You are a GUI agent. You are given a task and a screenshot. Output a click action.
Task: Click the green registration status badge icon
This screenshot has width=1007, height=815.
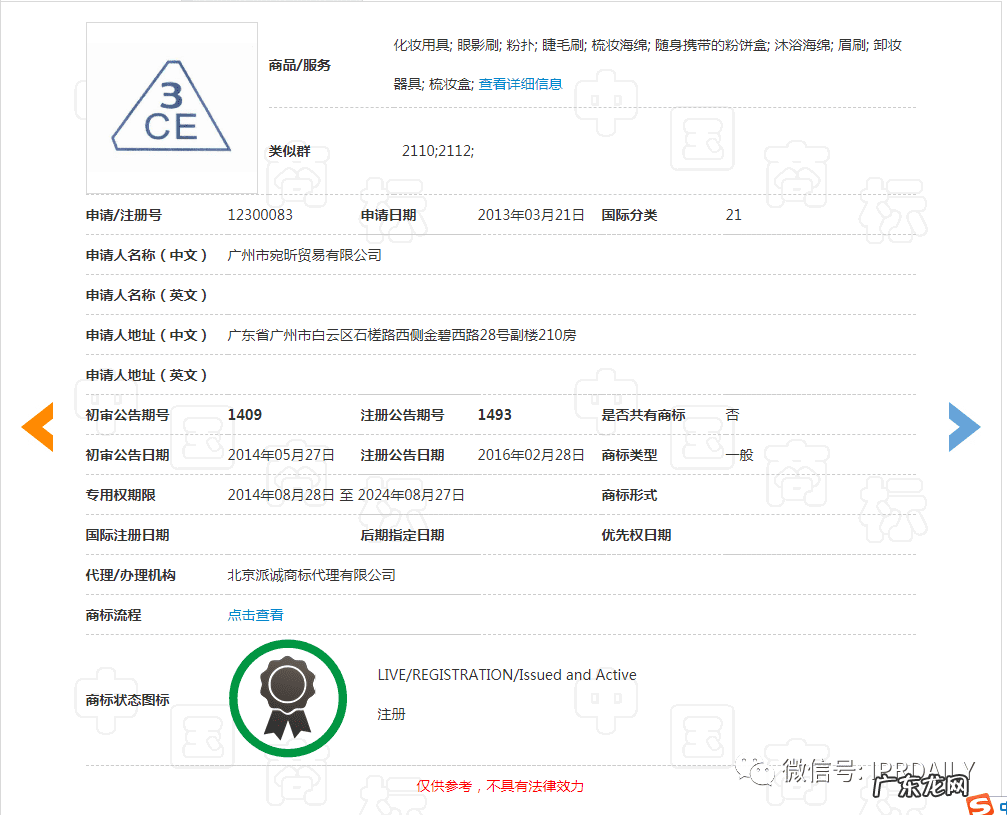coord(288,697)
